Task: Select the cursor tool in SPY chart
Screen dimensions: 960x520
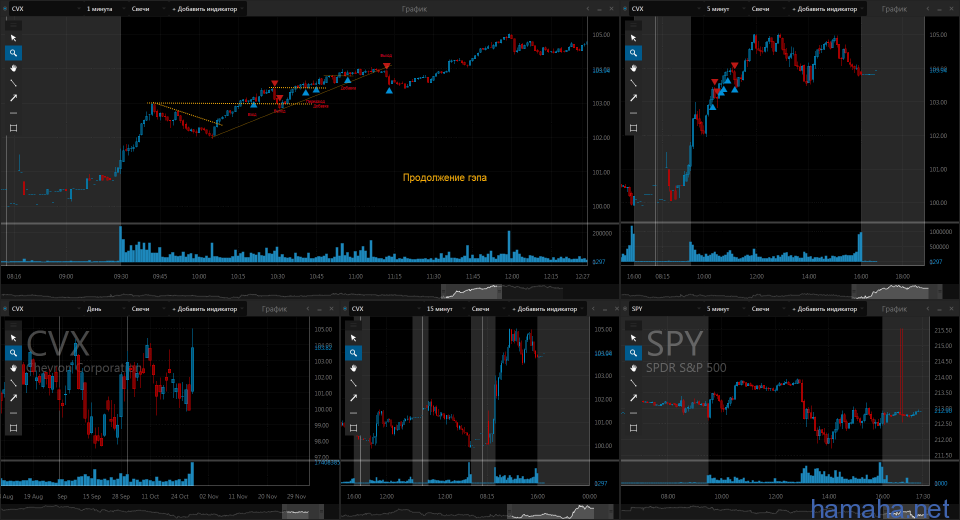Action: tap(634, 338)
